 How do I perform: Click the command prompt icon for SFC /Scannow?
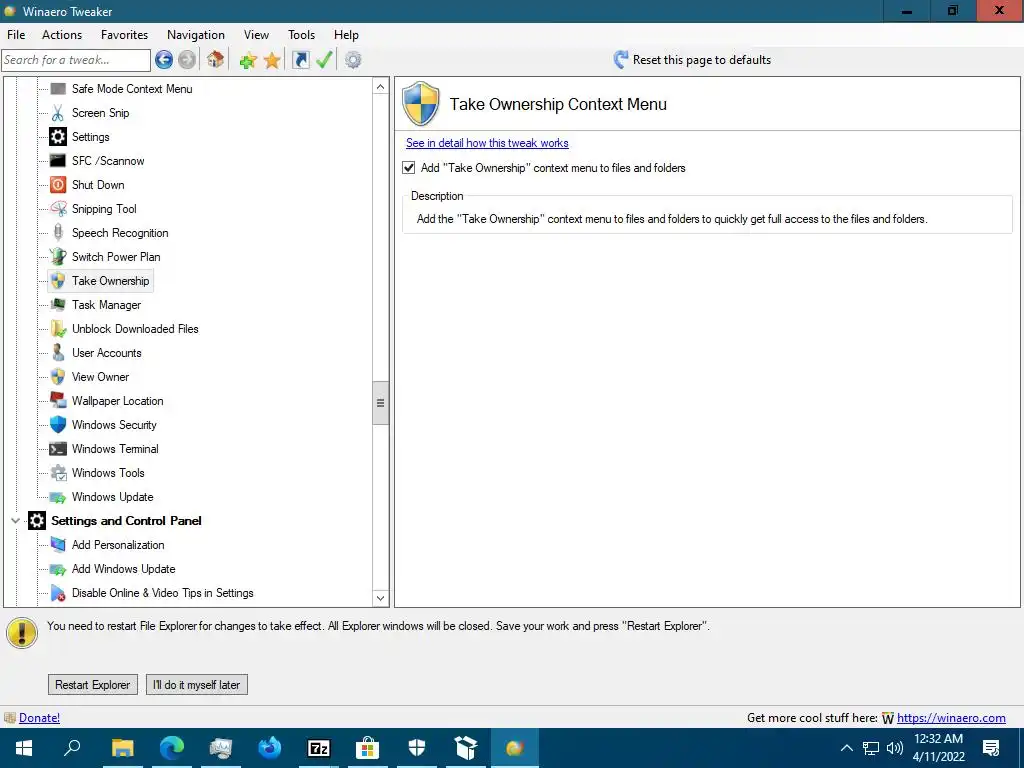point(58,161)
